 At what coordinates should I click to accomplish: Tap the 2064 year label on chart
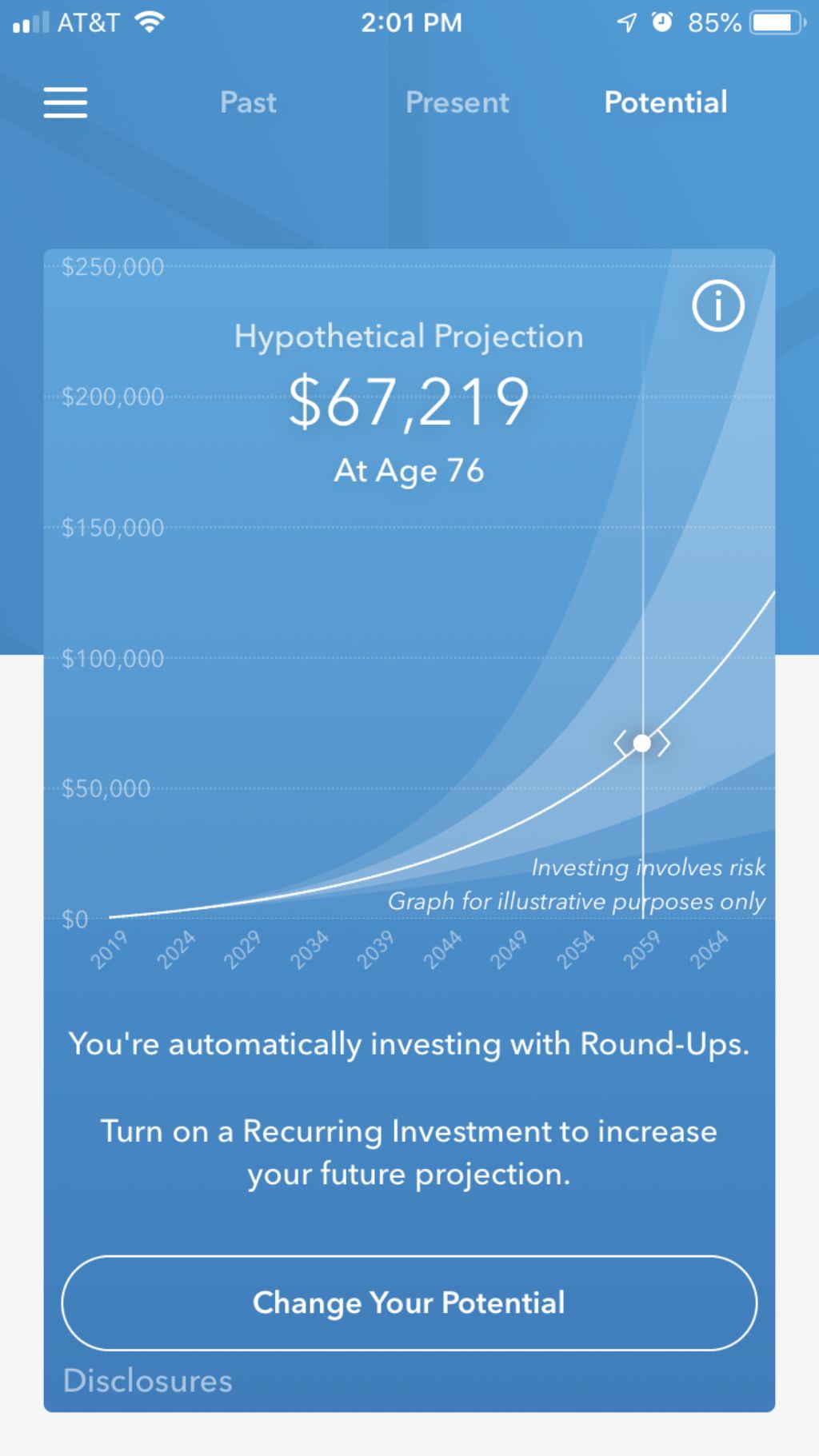tap(709, 949)
